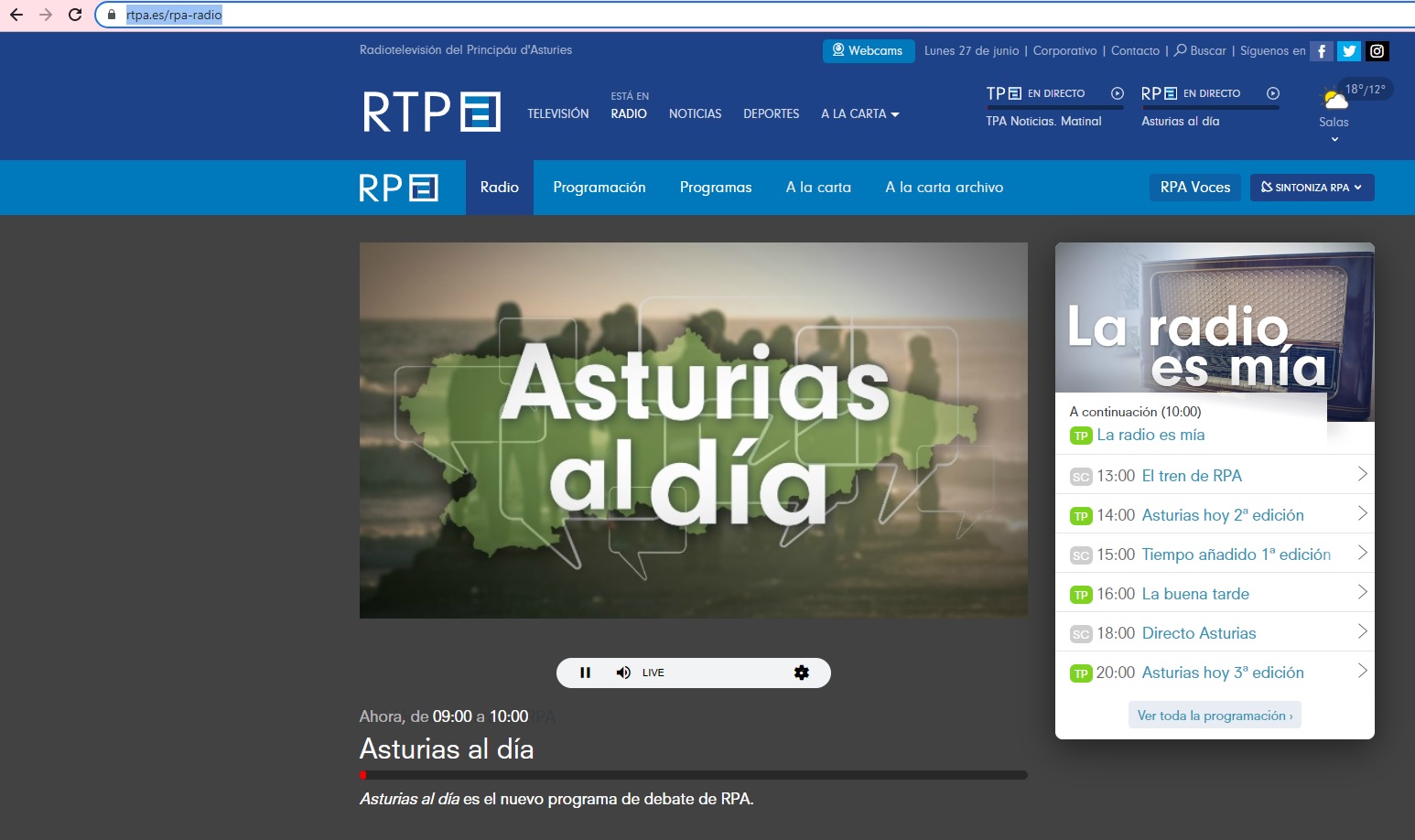Click the RTPA main logo
The width and height of the screenshot is (1415, 840).
[431, 112]
